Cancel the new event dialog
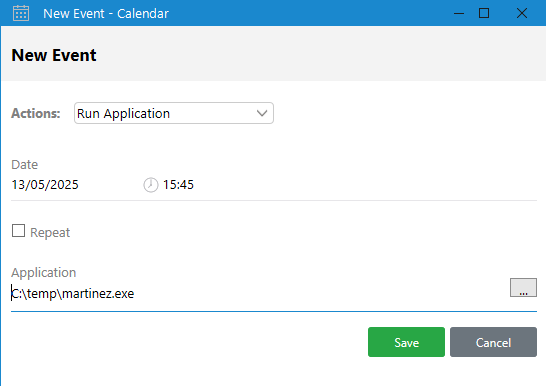This screenshot has height=386, width=546. coord(493,342)
